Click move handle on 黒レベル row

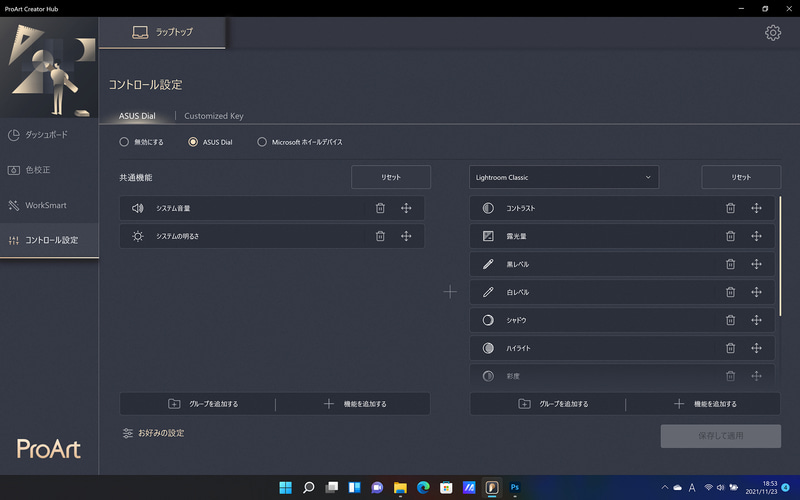(x=757, y=264)
